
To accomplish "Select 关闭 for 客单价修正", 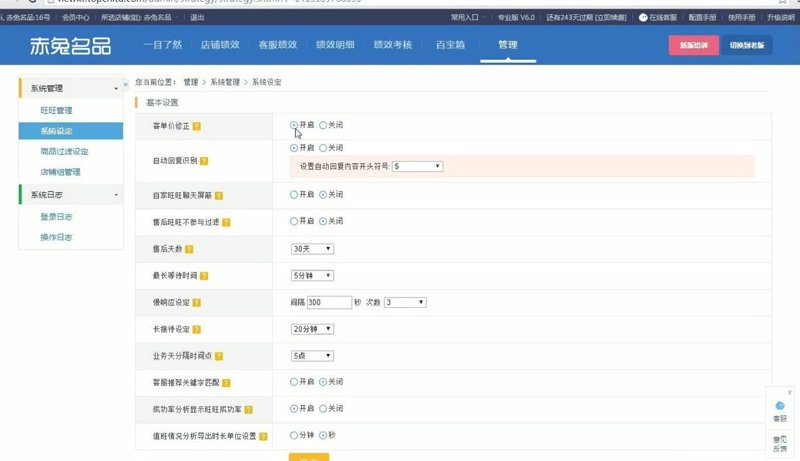I will (323, 125).
